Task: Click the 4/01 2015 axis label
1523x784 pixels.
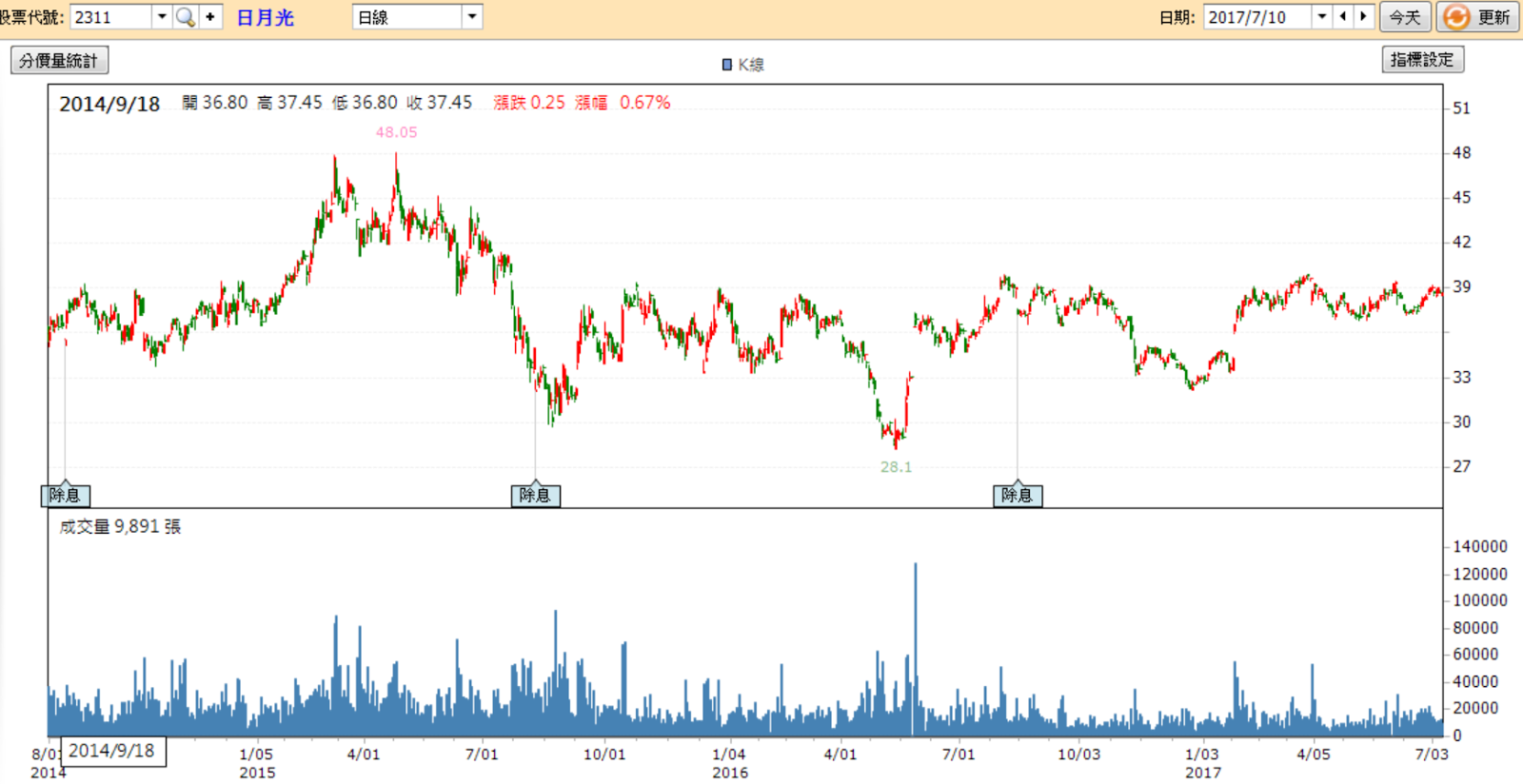Action: point(364,755)
